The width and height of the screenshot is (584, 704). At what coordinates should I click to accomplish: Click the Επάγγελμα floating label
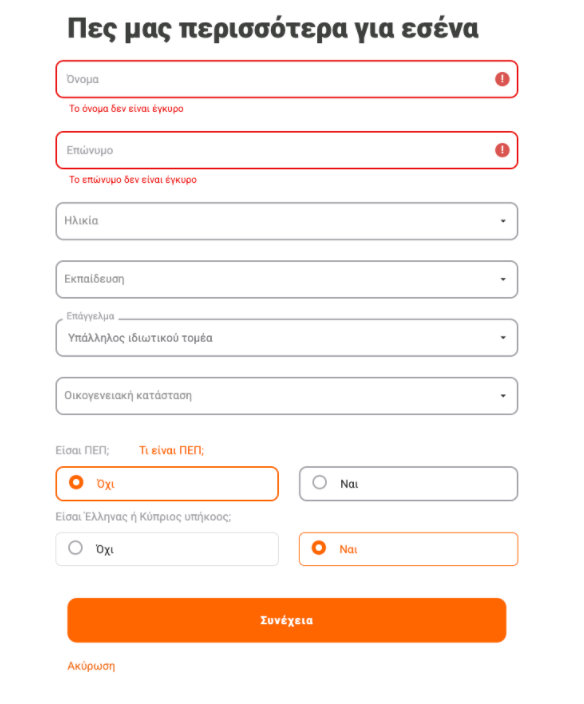tap(90, 316)
